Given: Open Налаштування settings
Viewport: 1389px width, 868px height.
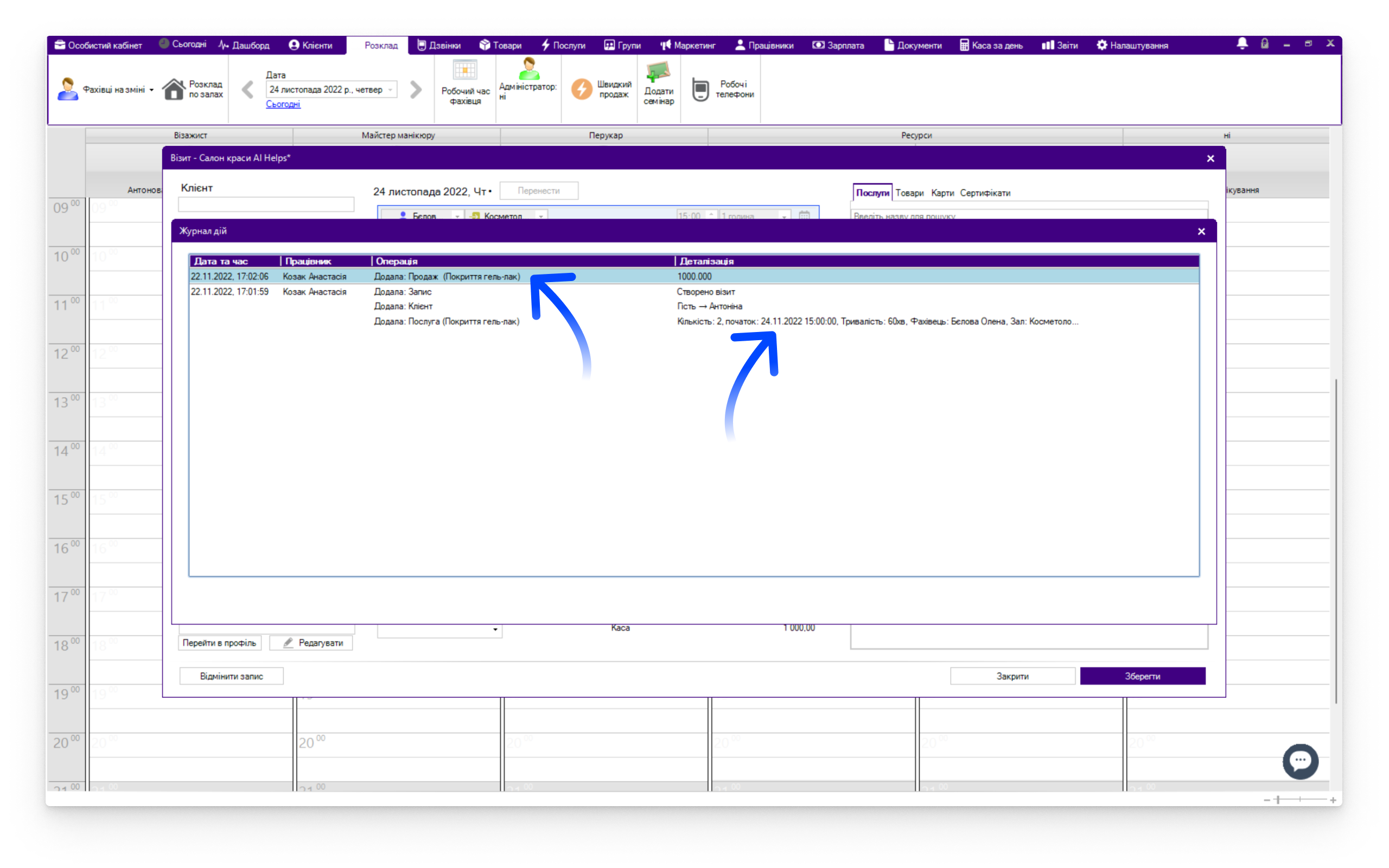Looking at the screenshot, I should coord(1132,45).
